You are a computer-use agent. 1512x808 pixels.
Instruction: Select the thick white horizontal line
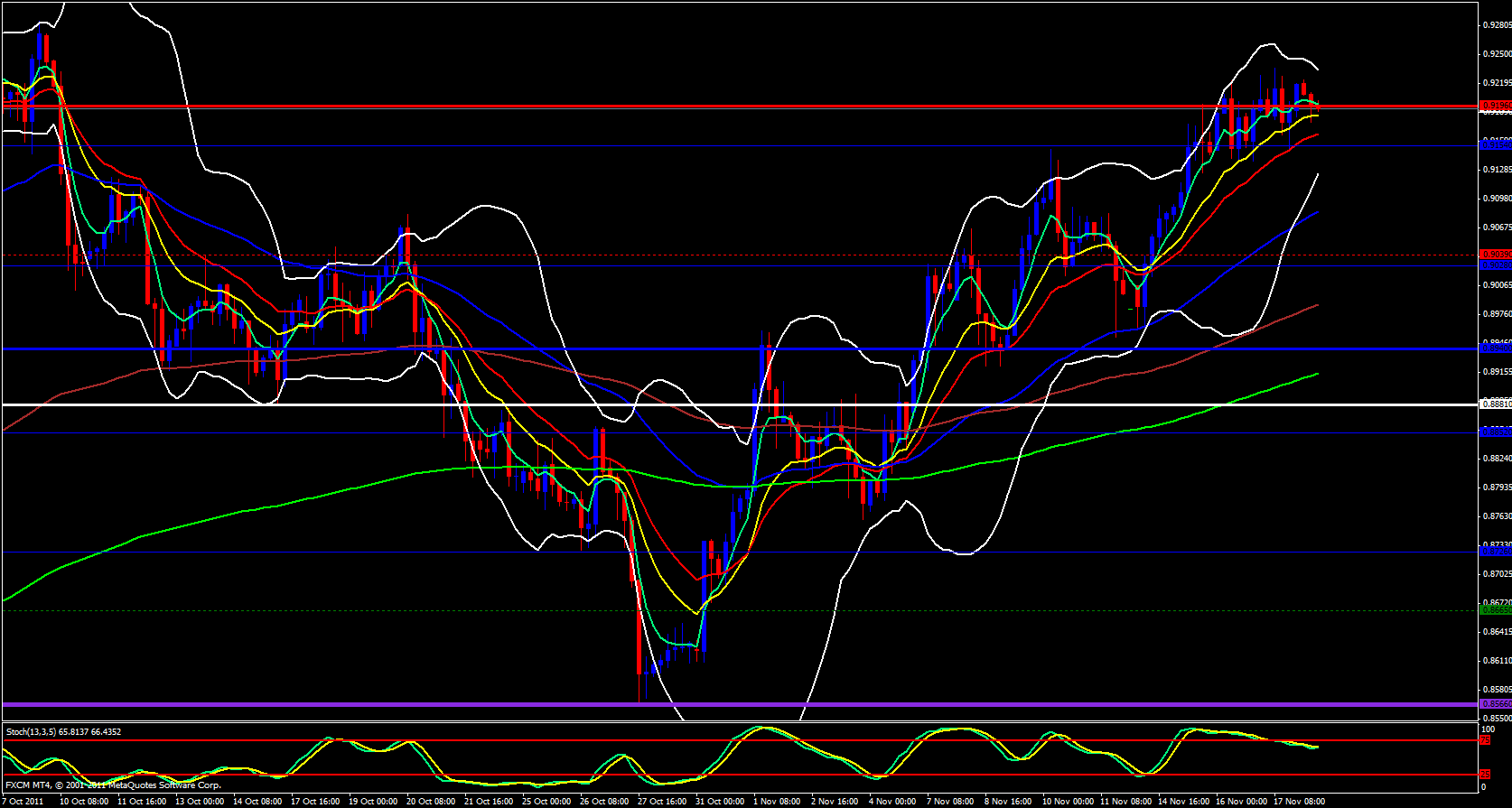tap(723, 404)
